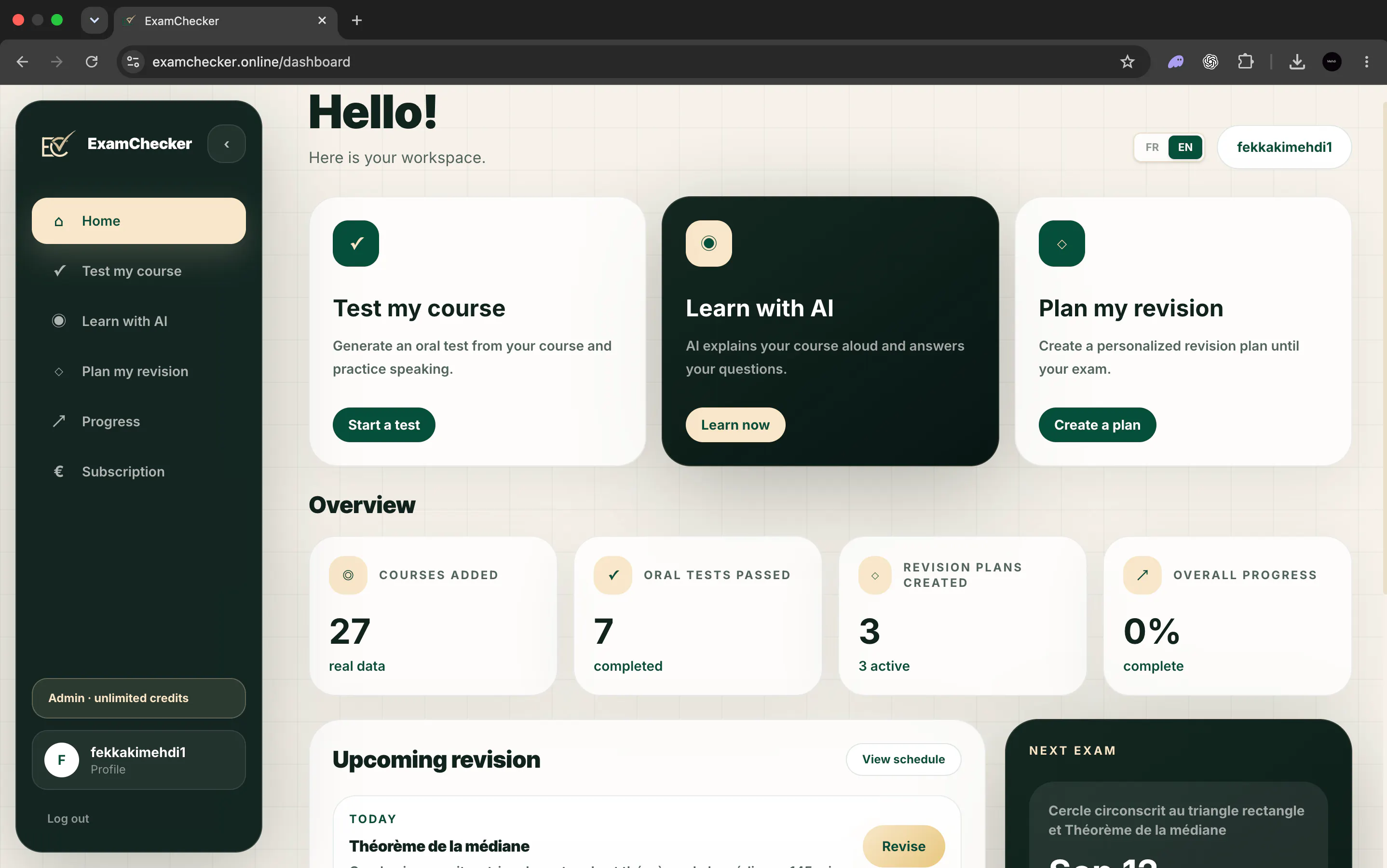The width and height of the screenshot is (1387, 868).
Task: Click Learn now button
Action: tap(735, 425)
